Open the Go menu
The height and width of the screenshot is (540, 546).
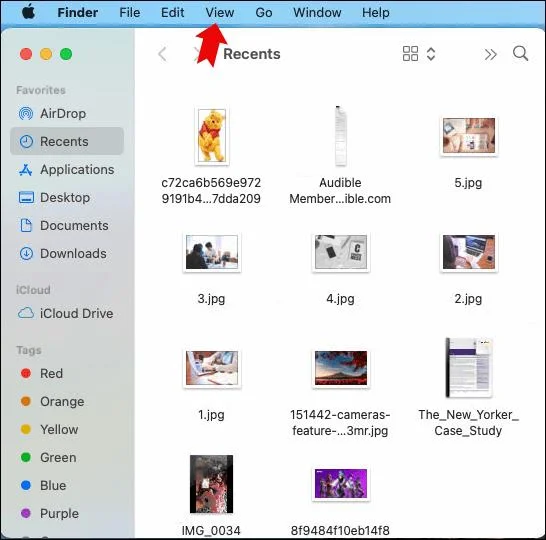[x=264, y=13]
